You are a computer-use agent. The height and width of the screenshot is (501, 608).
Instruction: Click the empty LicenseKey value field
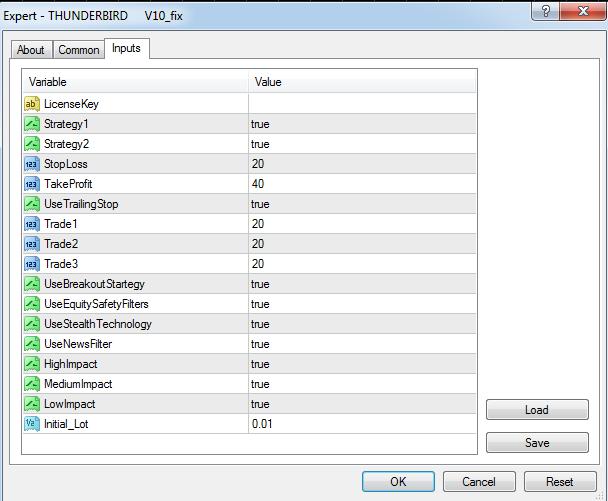click(362, 104)
